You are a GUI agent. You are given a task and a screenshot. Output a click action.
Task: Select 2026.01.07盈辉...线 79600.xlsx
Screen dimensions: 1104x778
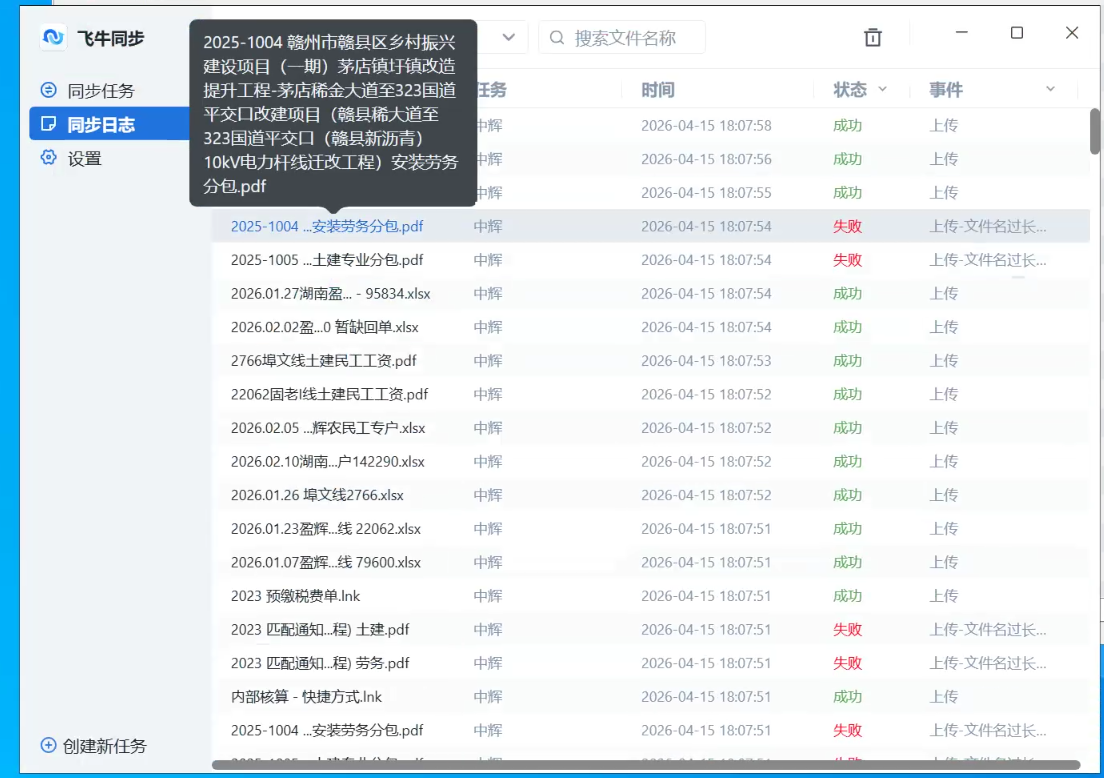coord(651,563)
